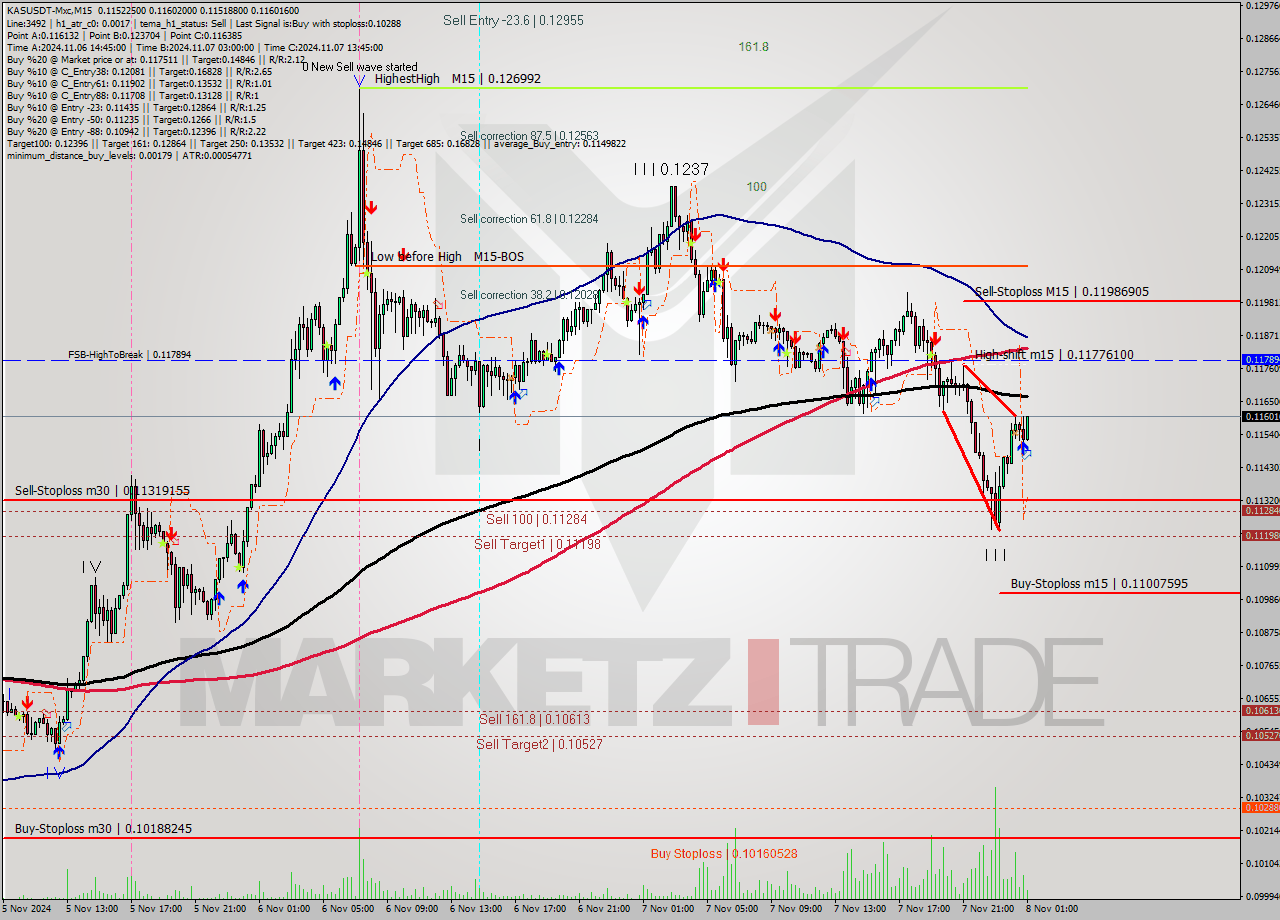Click the 'Sell 161.8 | 0.10613' label
The width and height of the screenshot is (1280, 920).
[534, 719]
